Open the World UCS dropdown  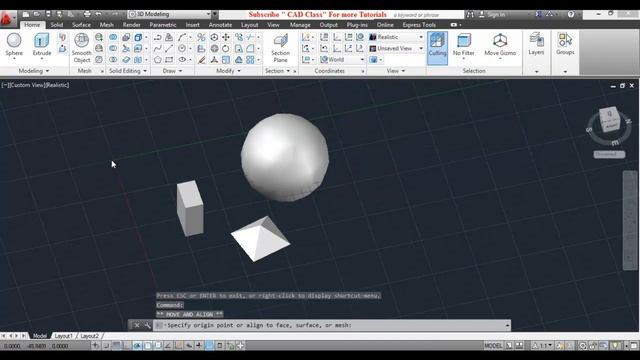click(342, 60)
